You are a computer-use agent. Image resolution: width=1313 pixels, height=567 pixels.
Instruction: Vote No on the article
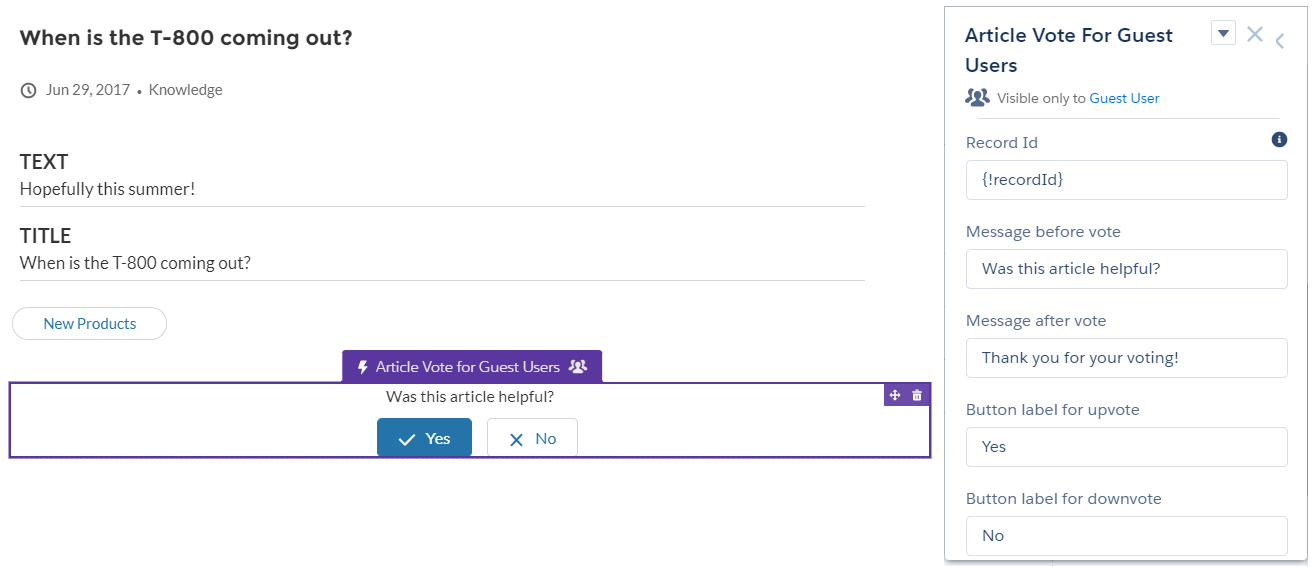(x=532, y=438)
